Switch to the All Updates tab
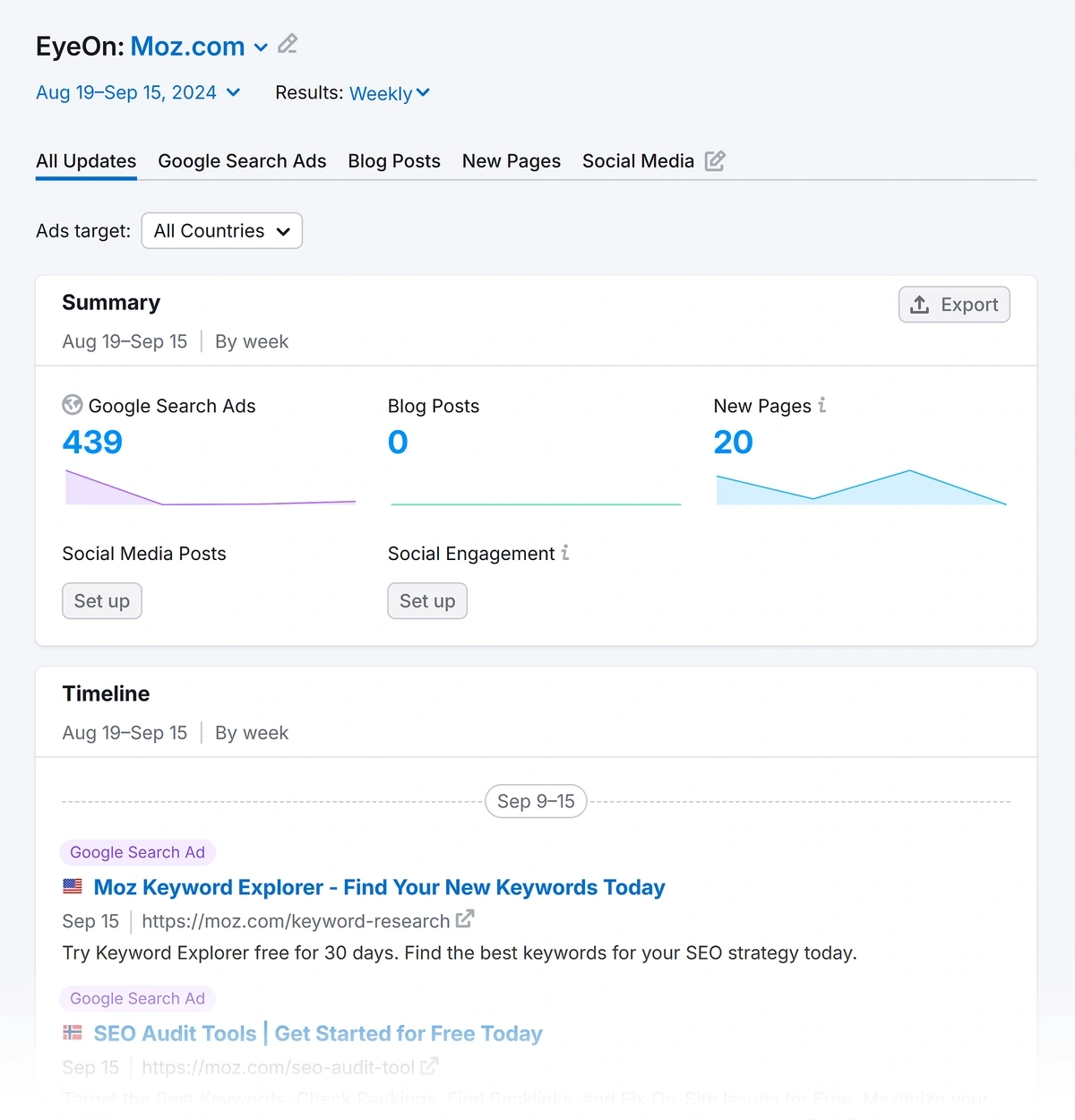The width and height of the screenshot is (1075, 1120). [86, 161]
